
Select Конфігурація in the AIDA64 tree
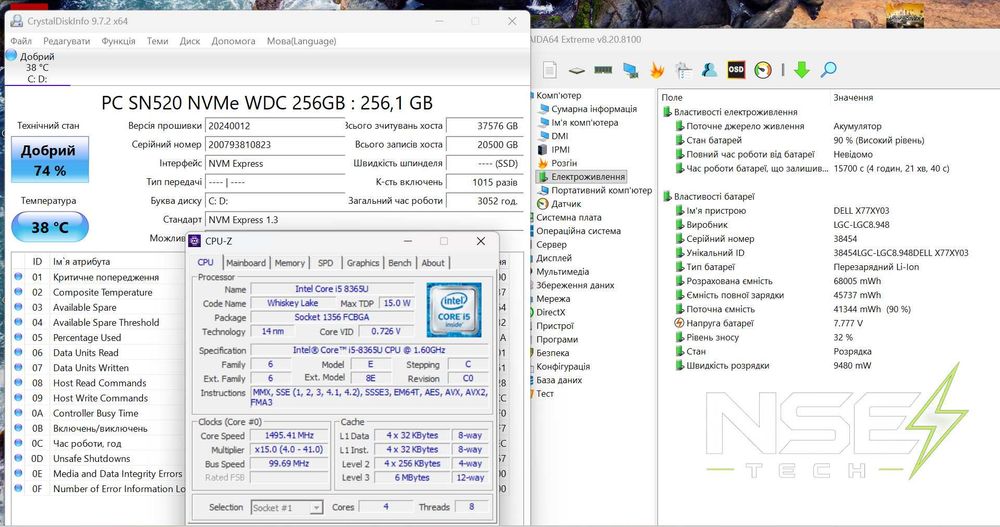tap(563, 367)
